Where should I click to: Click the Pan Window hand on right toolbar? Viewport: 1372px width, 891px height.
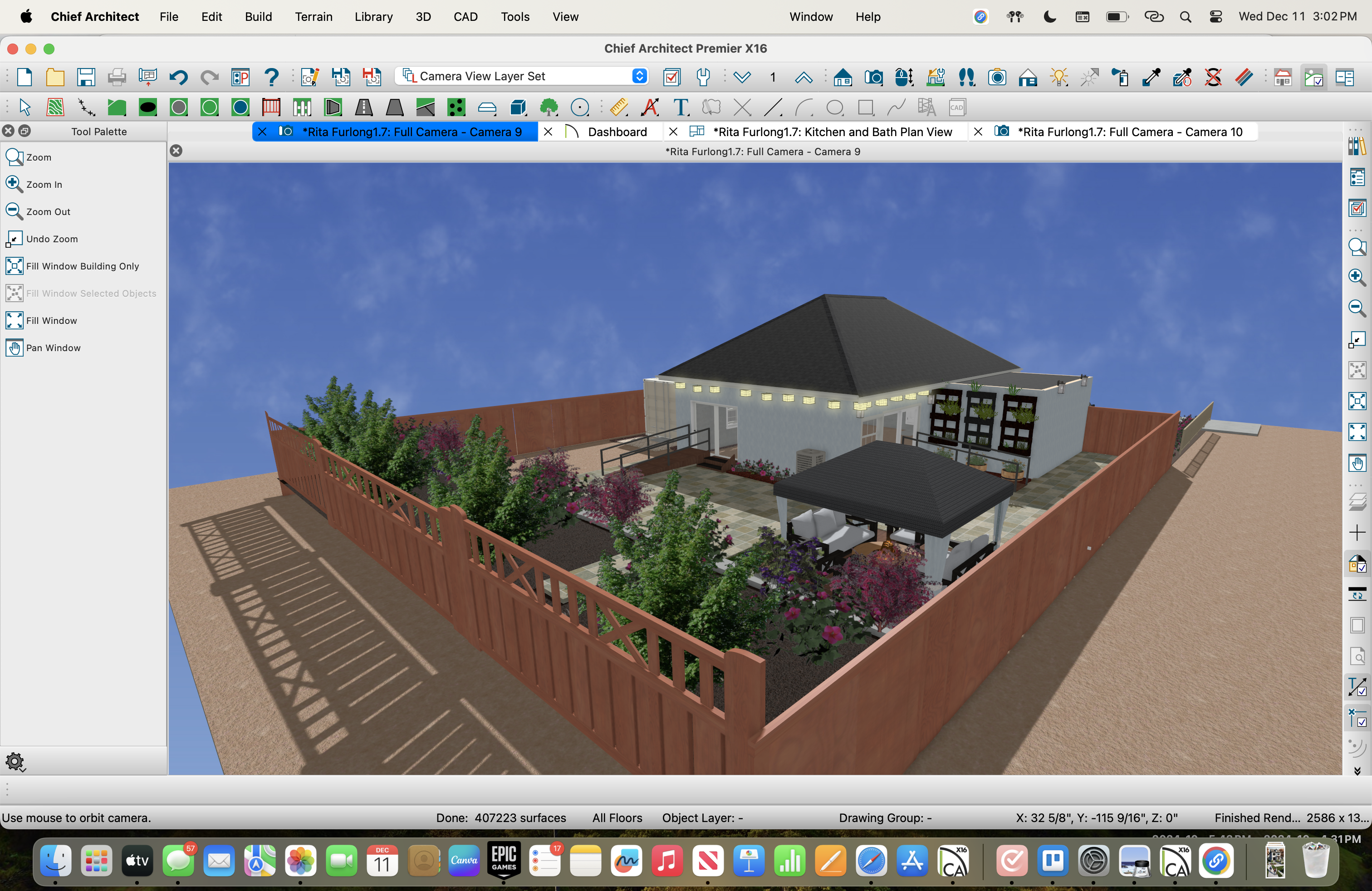(1357, 463)
